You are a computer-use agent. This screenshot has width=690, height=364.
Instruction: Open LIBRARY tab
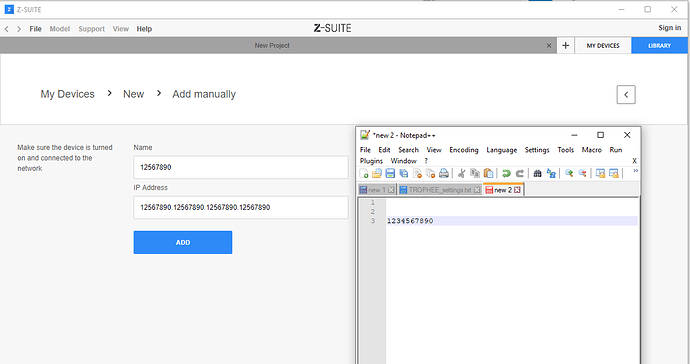pyautogui.click(x=659, y=45)
